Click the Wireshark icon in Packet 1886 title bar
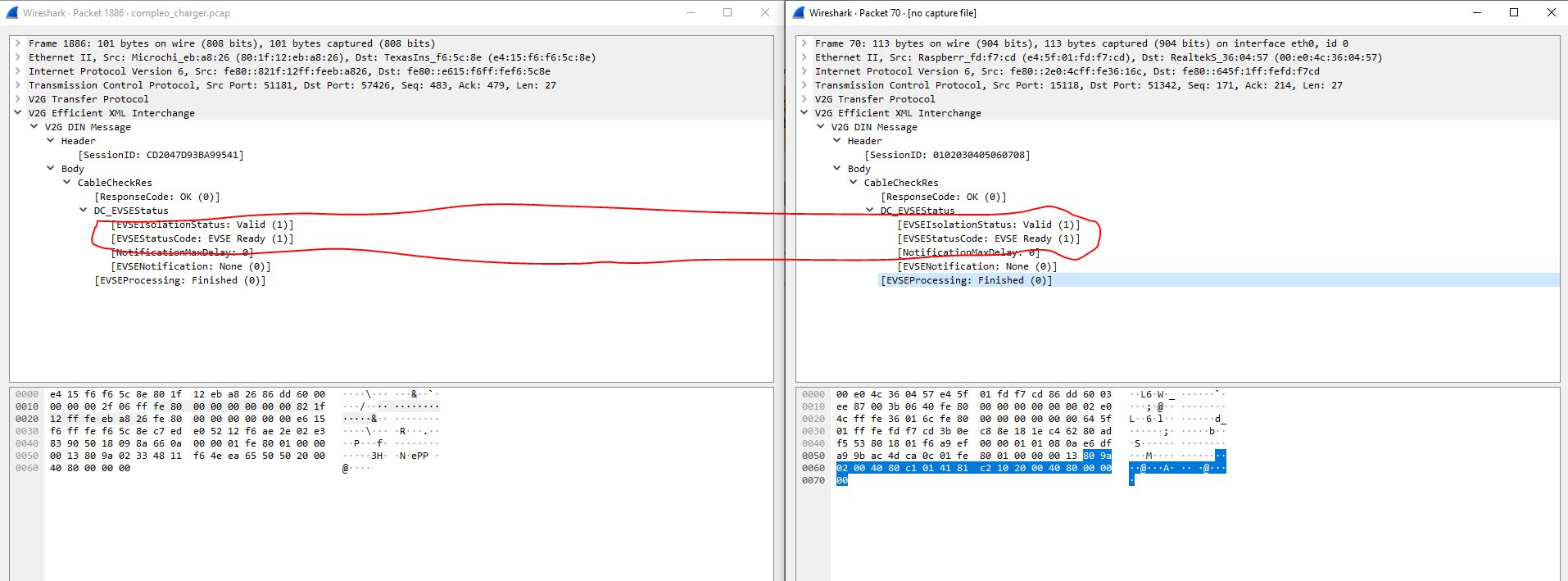This screenshot has height=581, width=1568. (11, 12)
